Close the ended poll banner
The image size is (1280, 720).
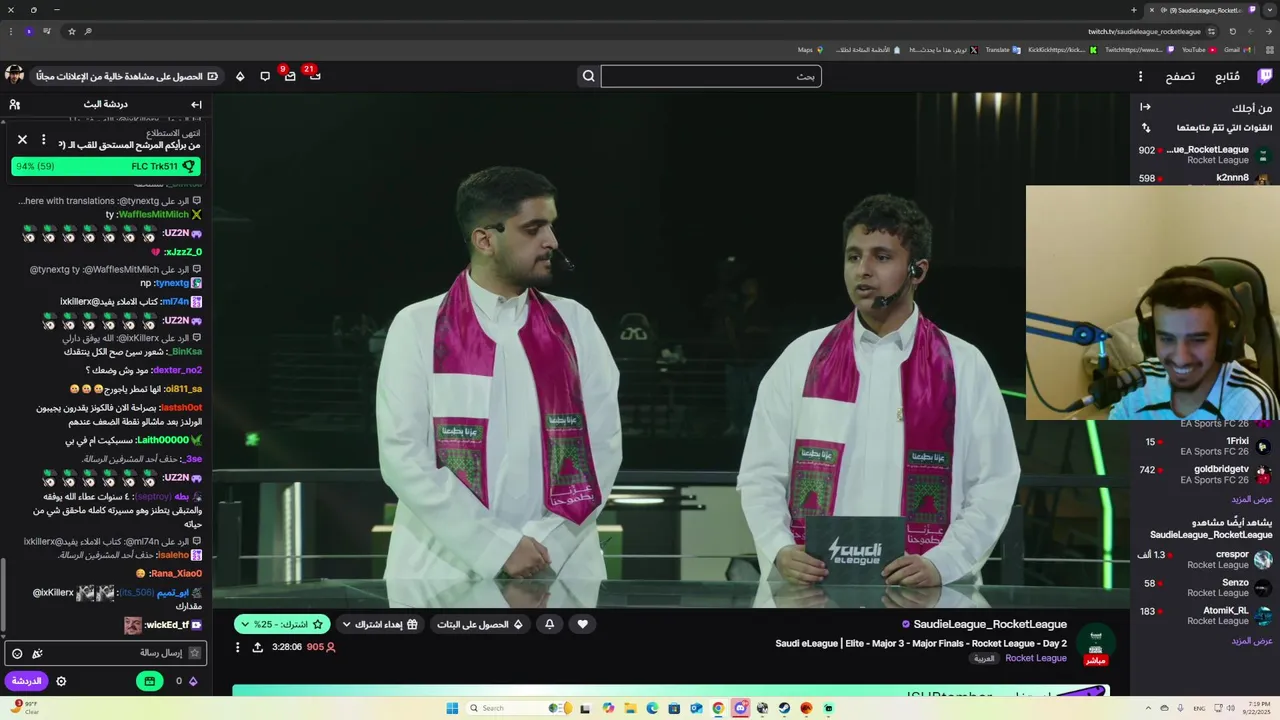click(22, 140)
